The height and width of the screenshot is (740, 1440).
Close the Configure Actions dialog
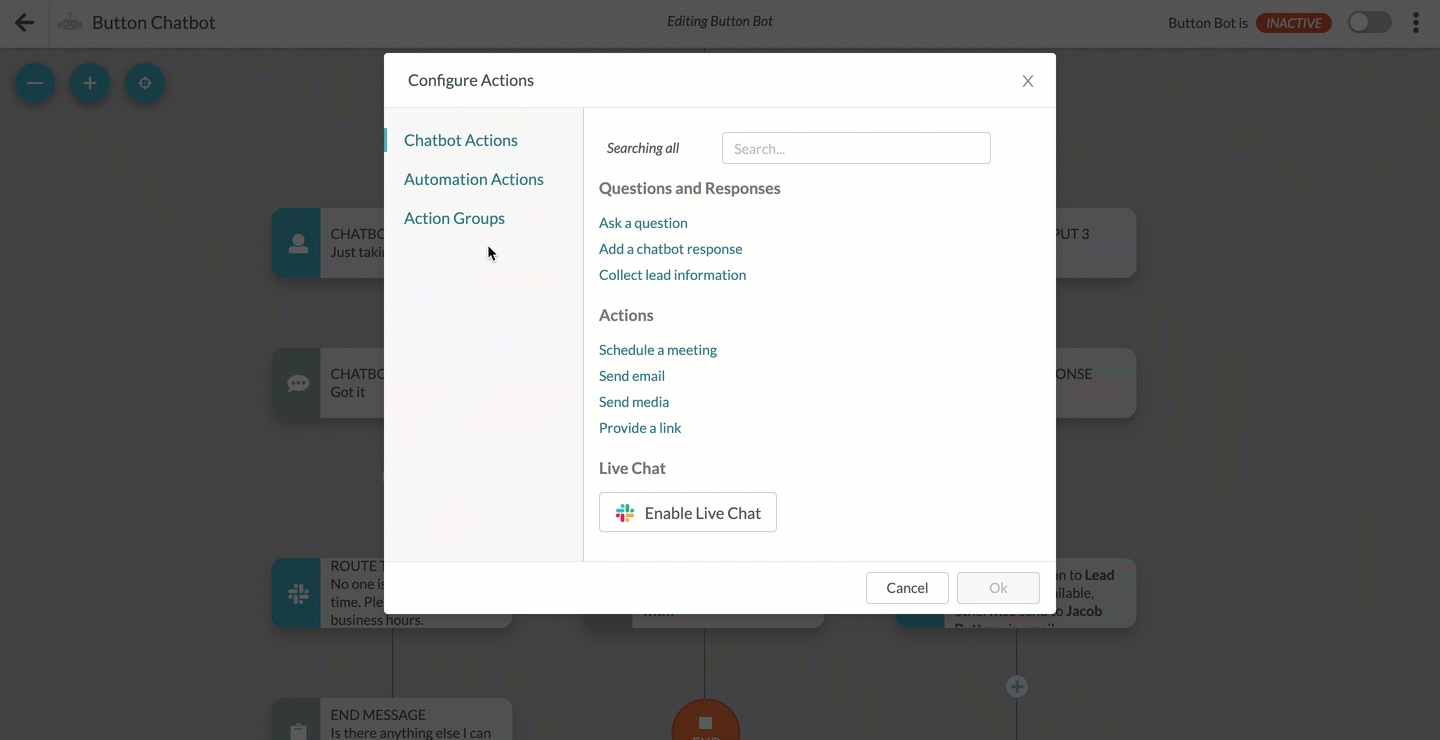click(1028, 81)
